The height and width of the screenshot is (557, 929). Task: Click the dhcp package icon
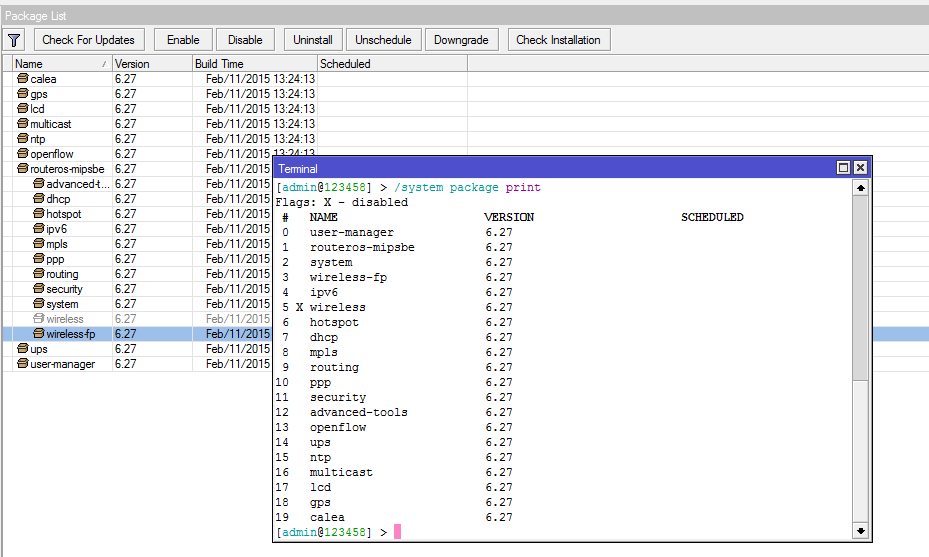[39, 199]
